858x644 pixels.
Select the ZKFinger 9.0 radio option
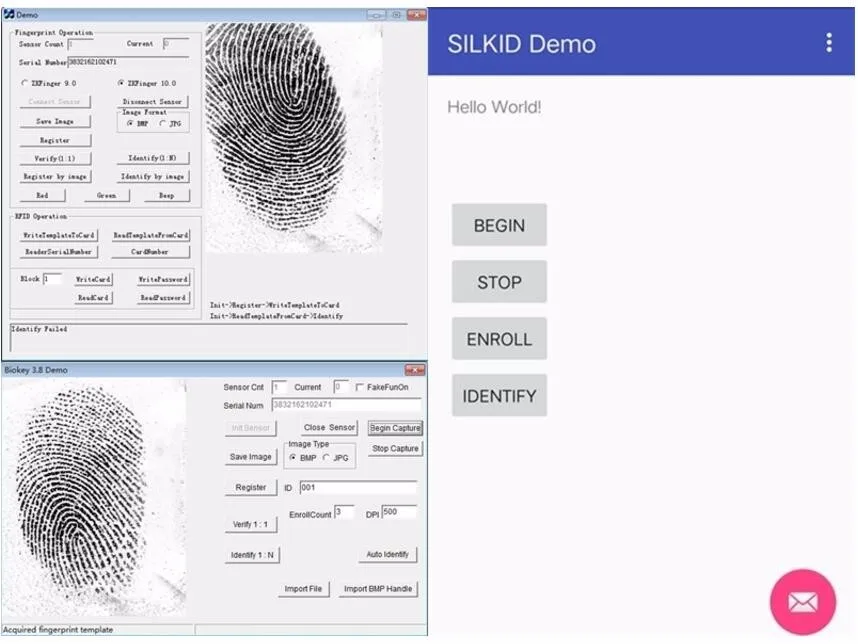(24, 83)
